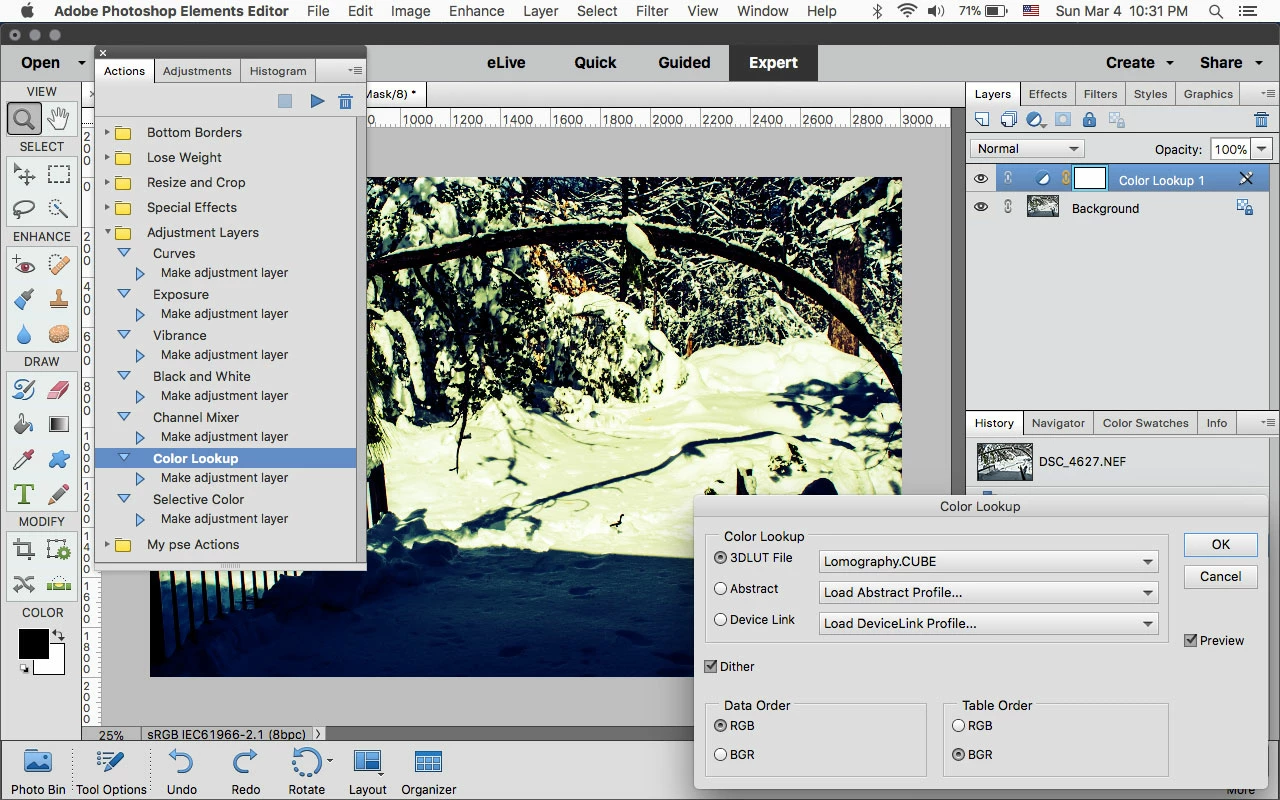Switch to the Histogram tab
1280x800 pixels.
click(278, 71)
